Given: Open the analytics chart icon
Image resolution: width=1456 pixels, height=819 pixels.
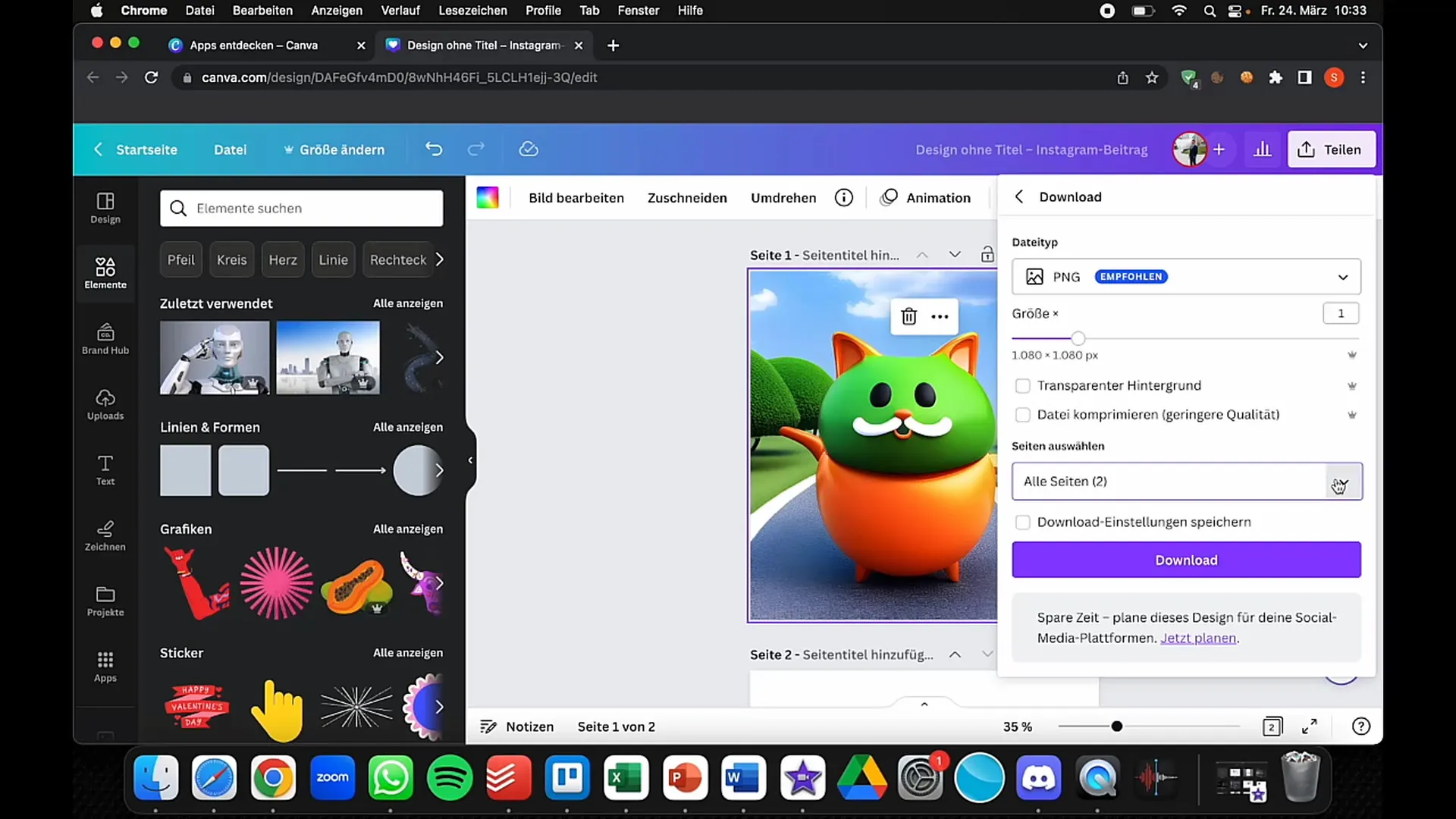Looking at the screenshot, I should click(1263, 149).
